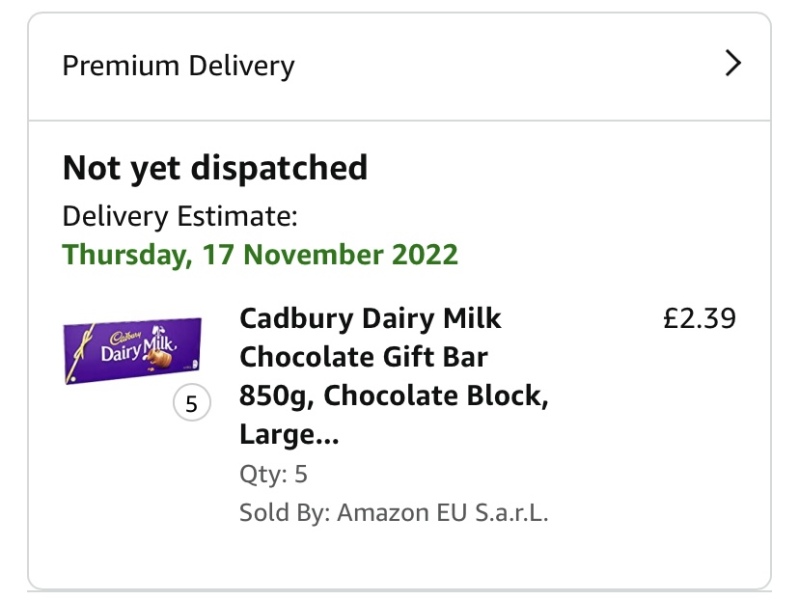Click the truncated Large... title line

289,435
